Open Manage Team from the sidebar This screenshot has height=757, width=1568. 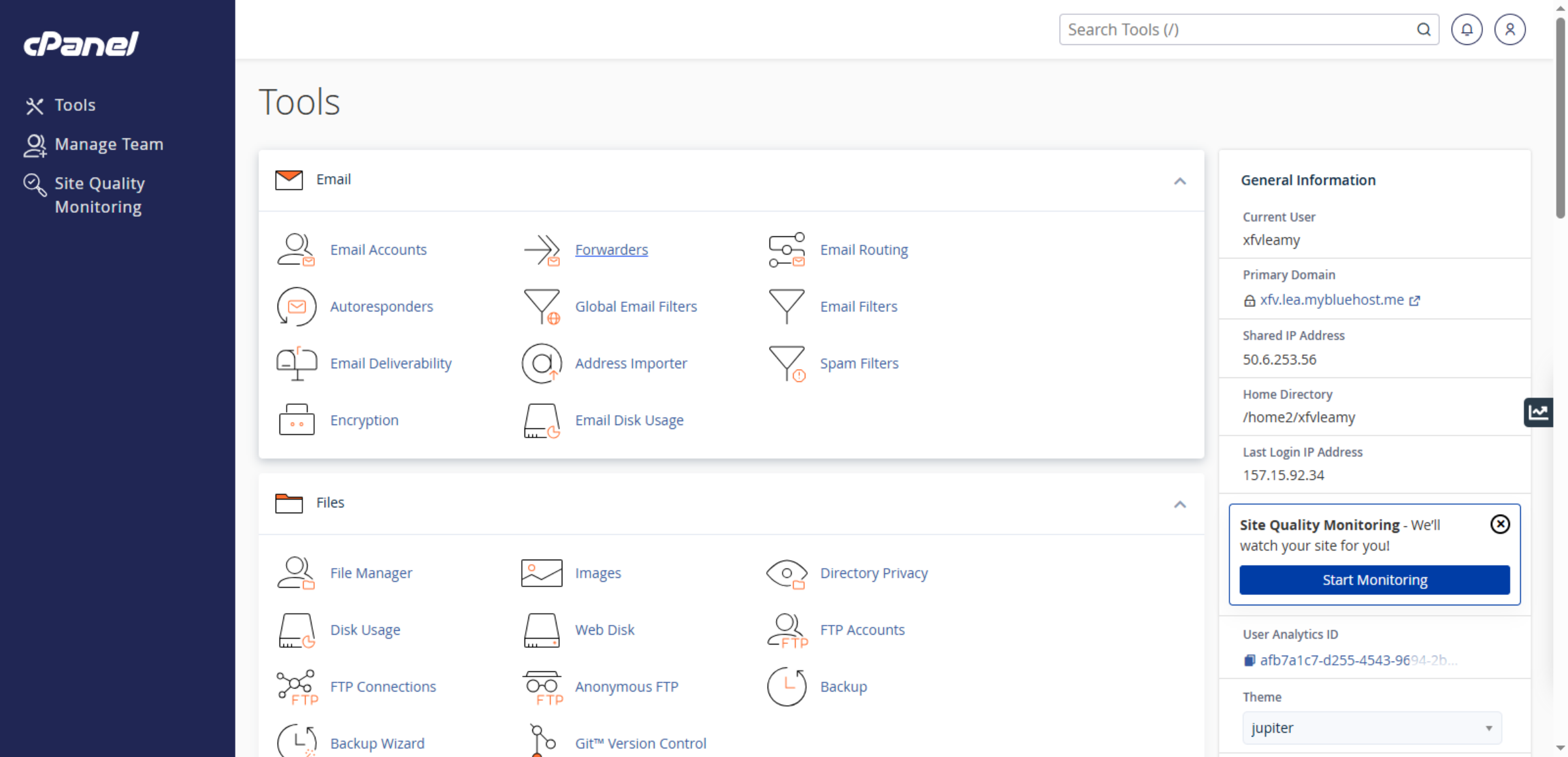click(x=109, y=144)
